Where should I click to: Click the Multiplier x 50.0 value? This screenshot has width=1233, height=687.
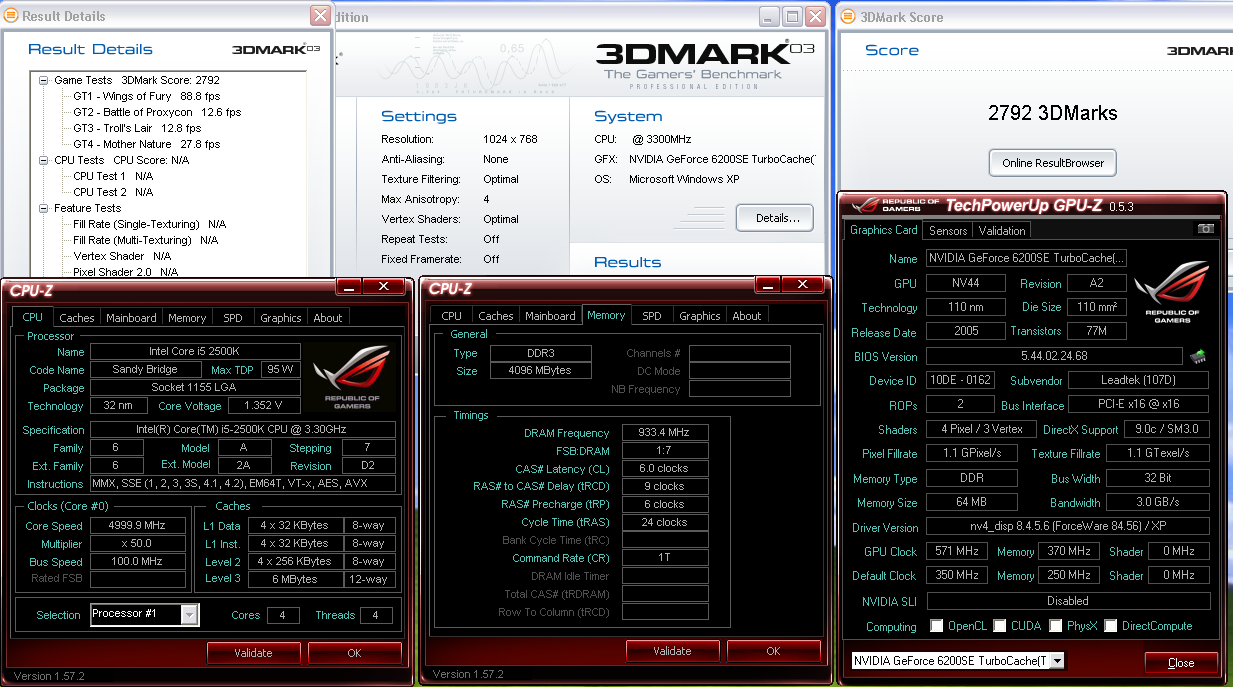[x=137, y=544]
